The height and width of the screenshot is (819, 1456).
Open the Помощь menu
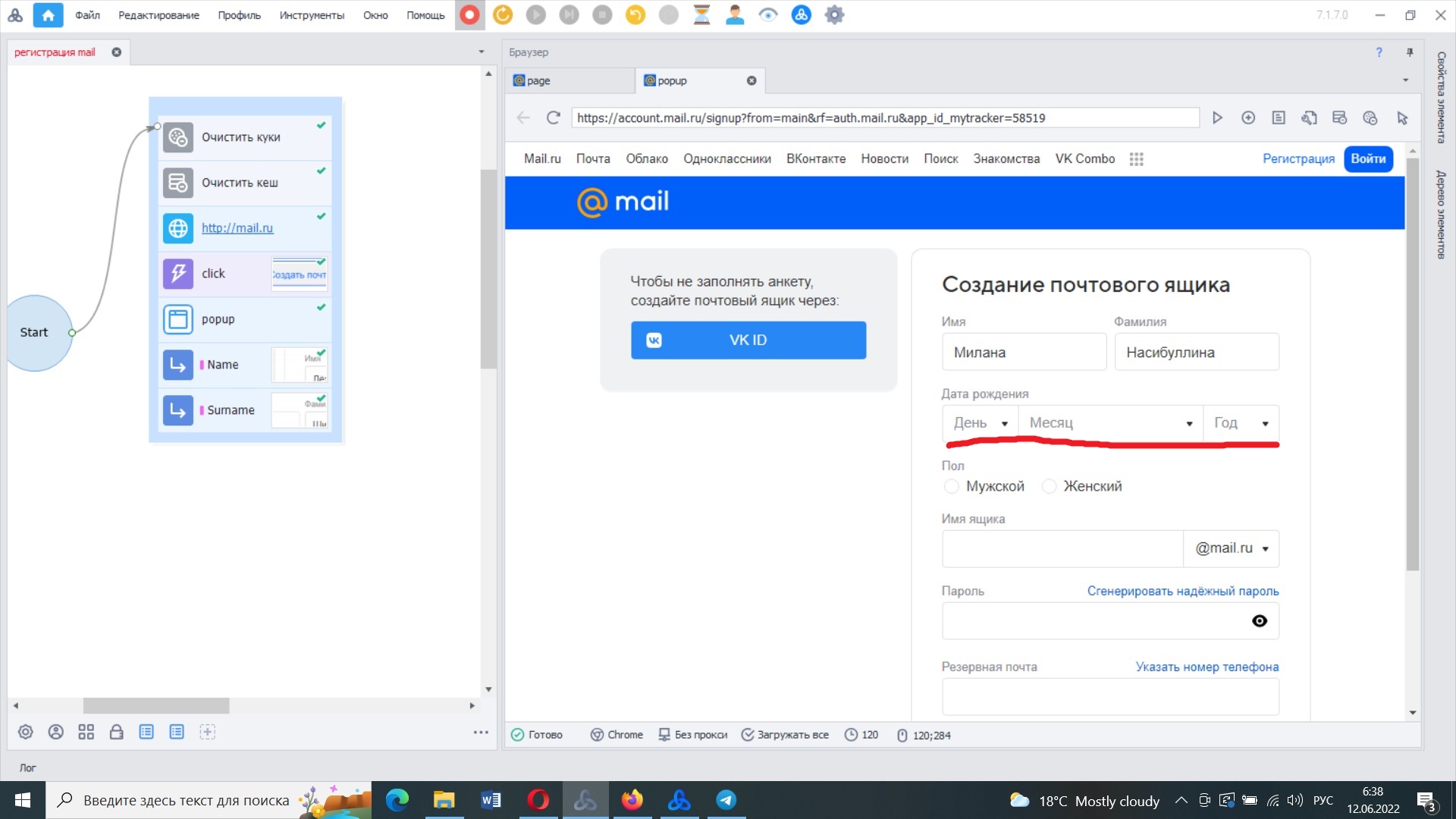pyautogui.click(x=425, y=15)
